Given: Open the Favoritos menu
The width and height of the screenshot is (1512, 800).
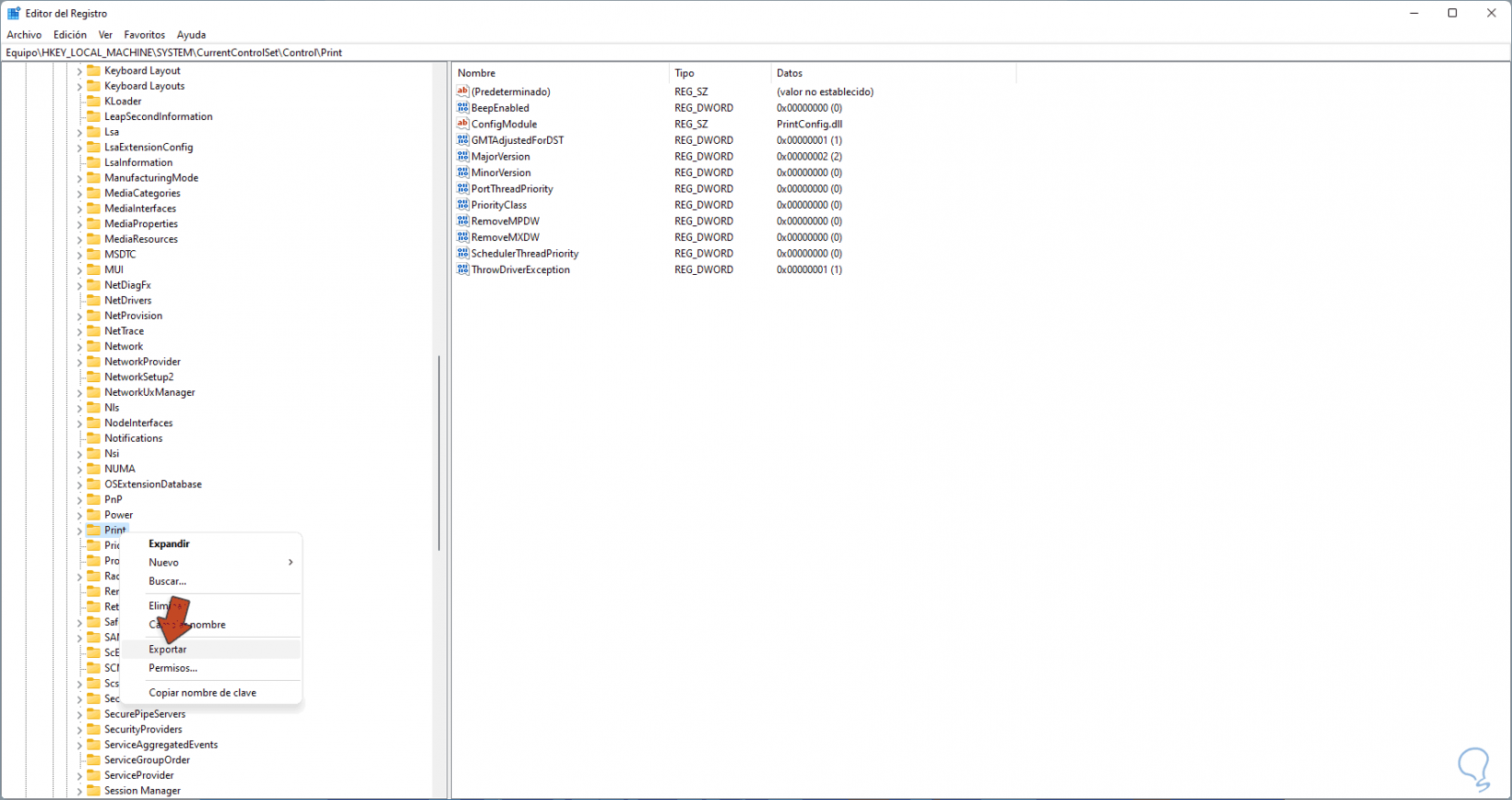Looking at the screenshot, I should [x=145, y=35].
